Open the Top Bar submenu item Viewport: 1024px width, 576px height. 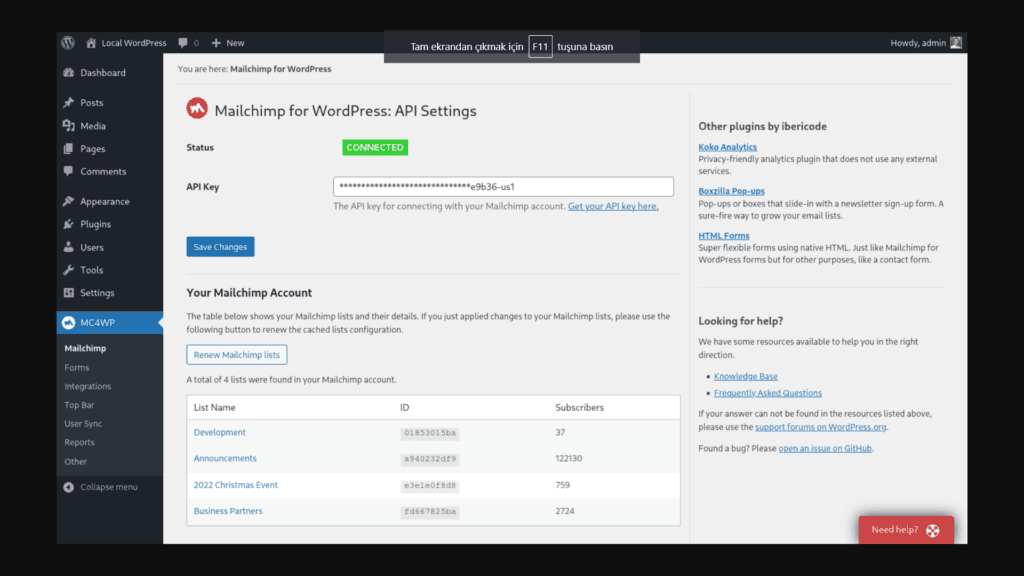pyautogui.click(x=79, y=405)
